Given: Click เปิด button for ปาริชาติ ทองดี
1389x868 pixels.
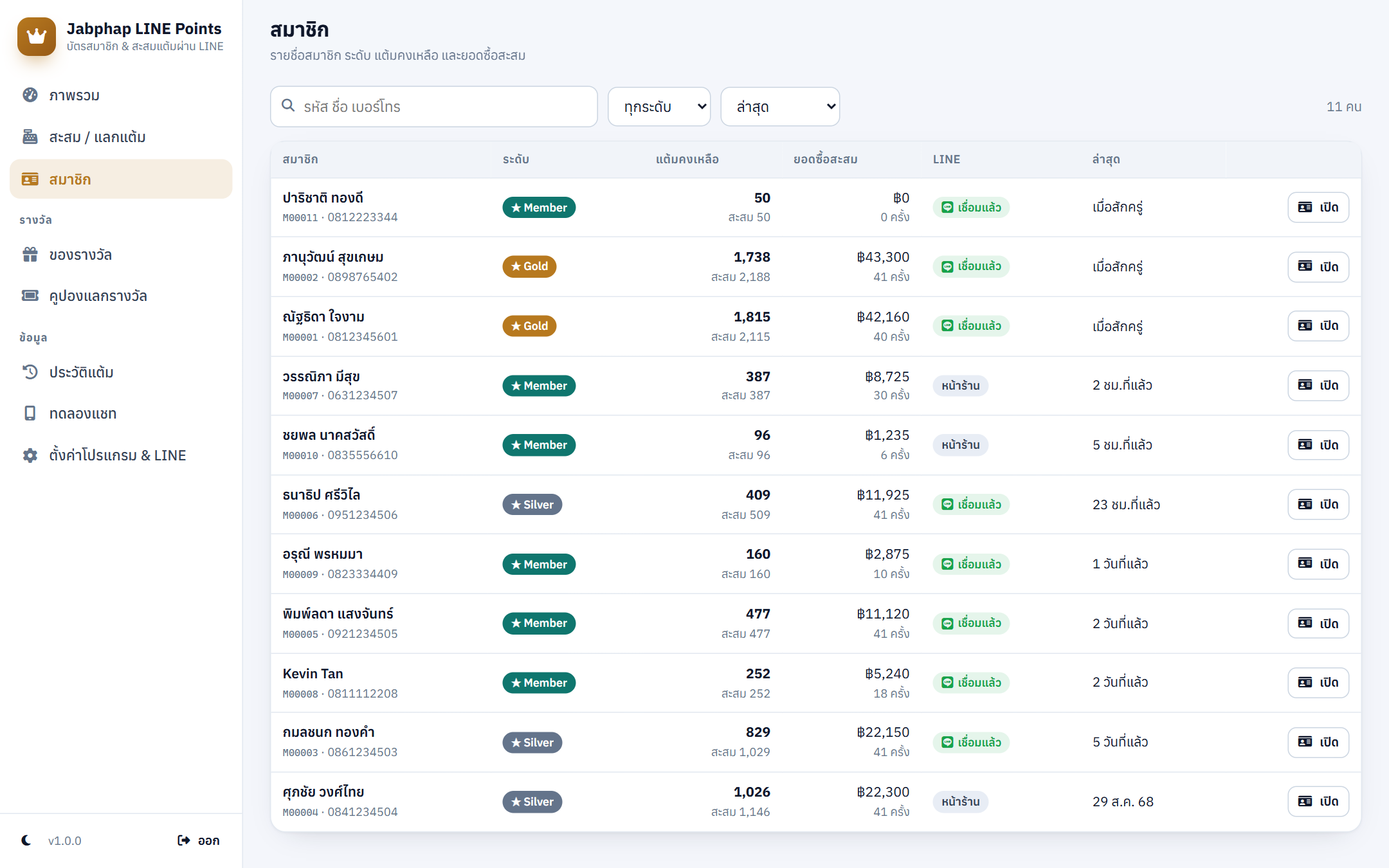Looking at the screenshot, I should tap(1318, 207).
